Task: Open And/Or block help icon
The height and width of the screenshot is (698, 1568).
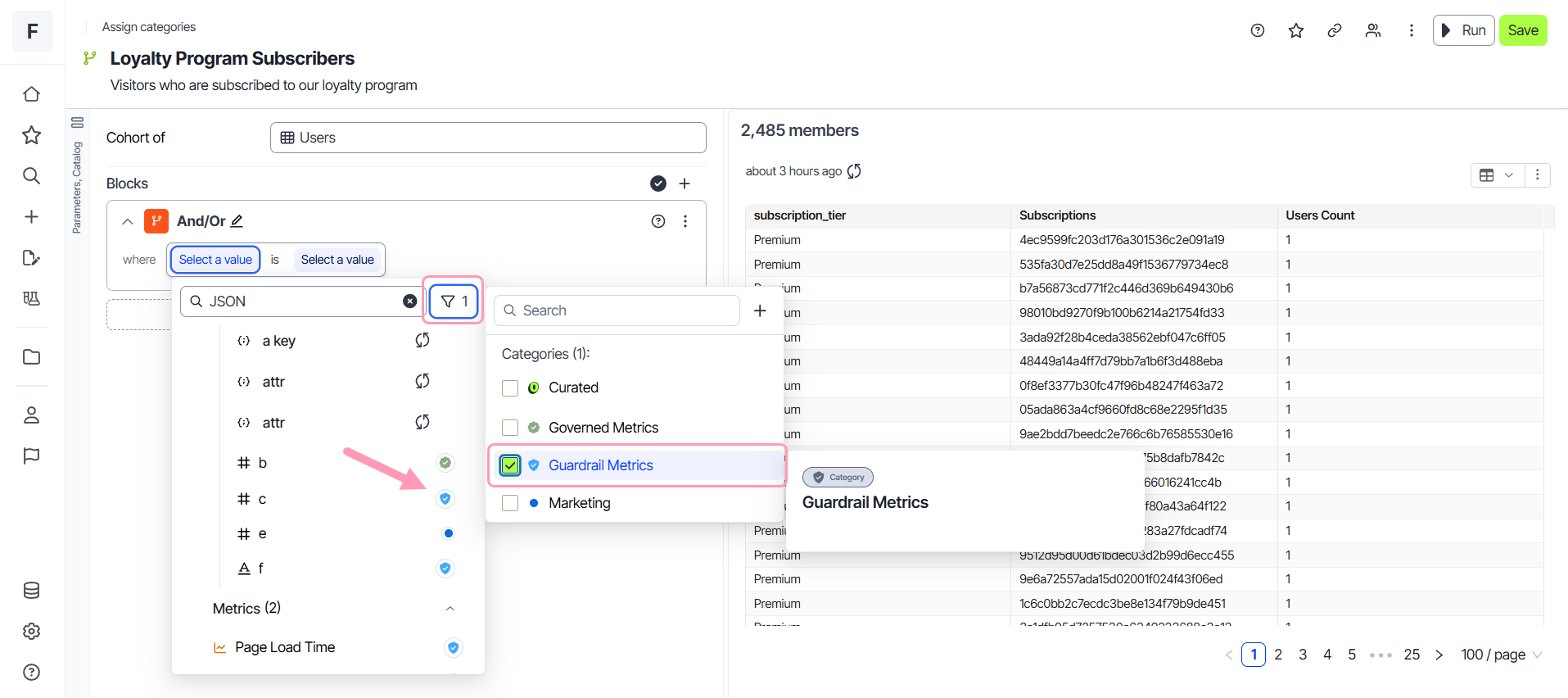Action: coord(658,221)
